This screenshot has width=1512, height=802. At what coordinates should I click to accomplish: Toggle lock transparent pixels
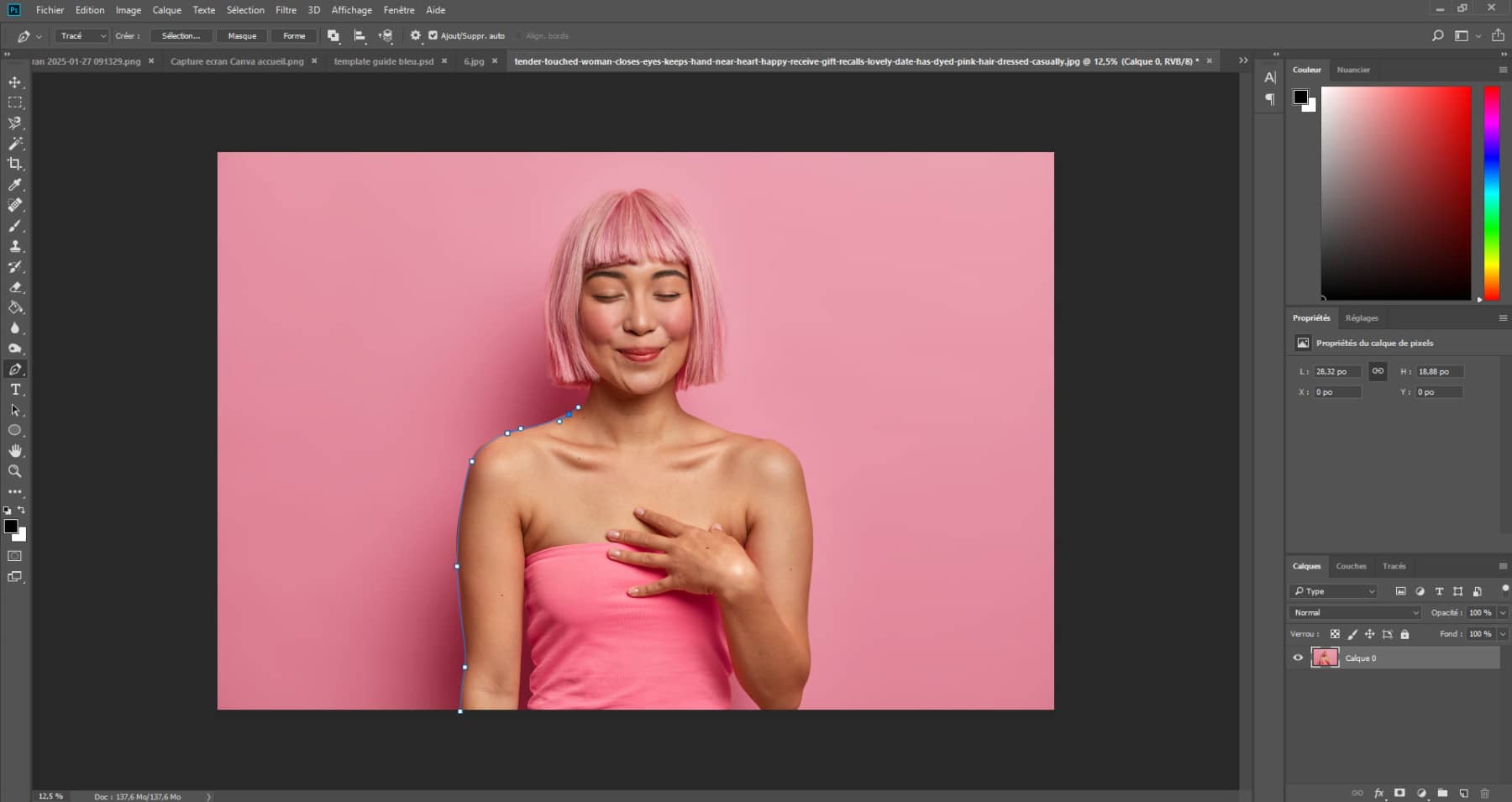coord(1335,634)
